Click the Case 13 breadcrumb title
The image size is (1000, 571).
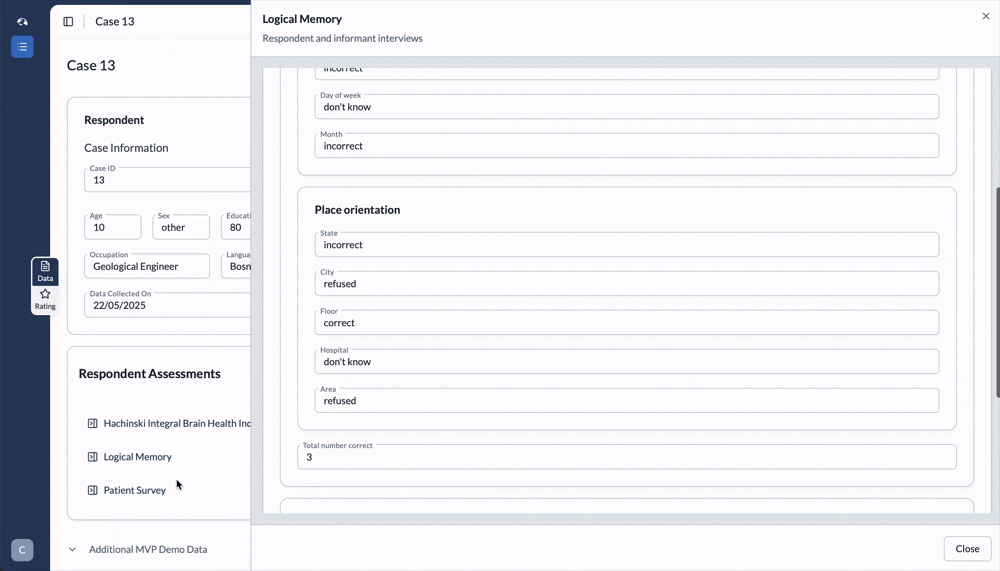(115, 22)
